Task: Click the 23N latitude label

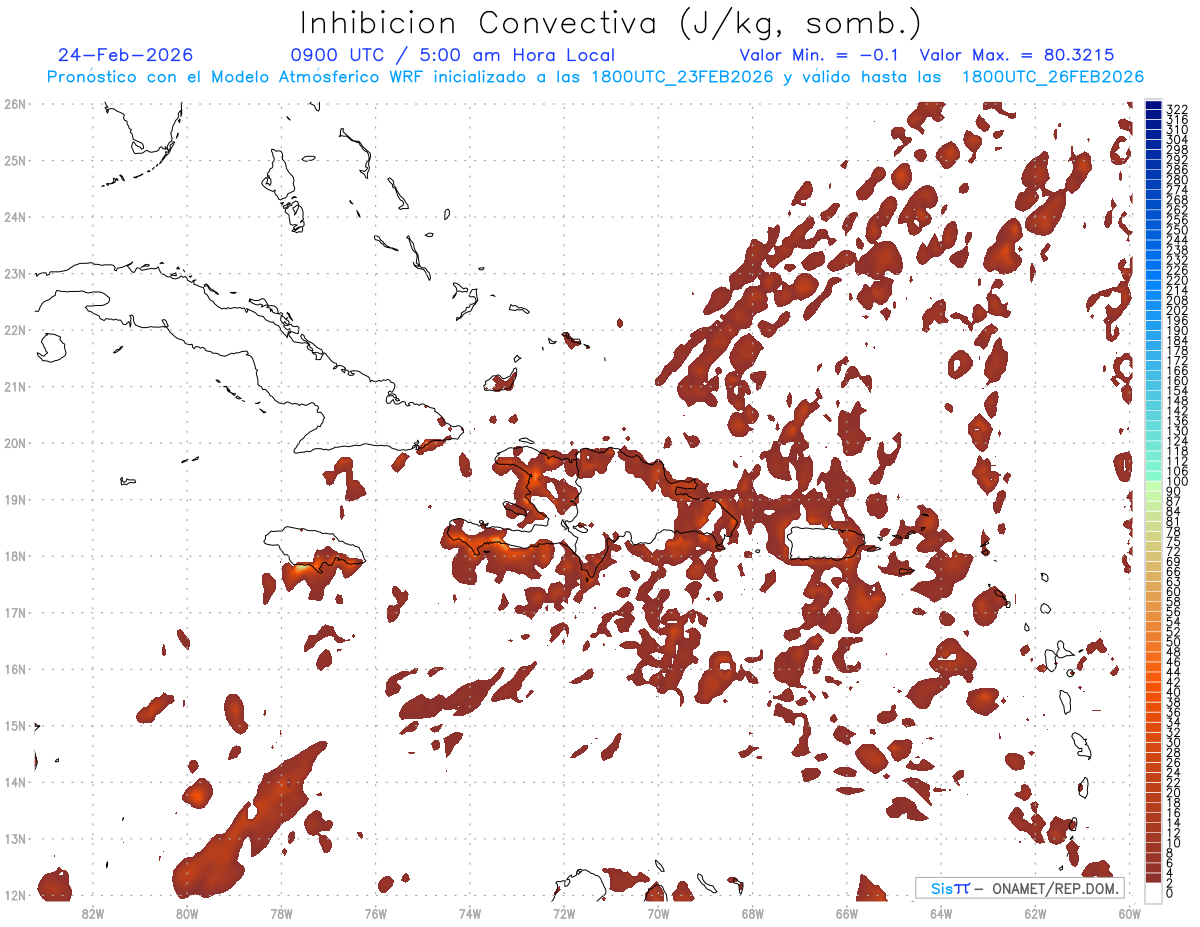Action: (x=14, y=273)
